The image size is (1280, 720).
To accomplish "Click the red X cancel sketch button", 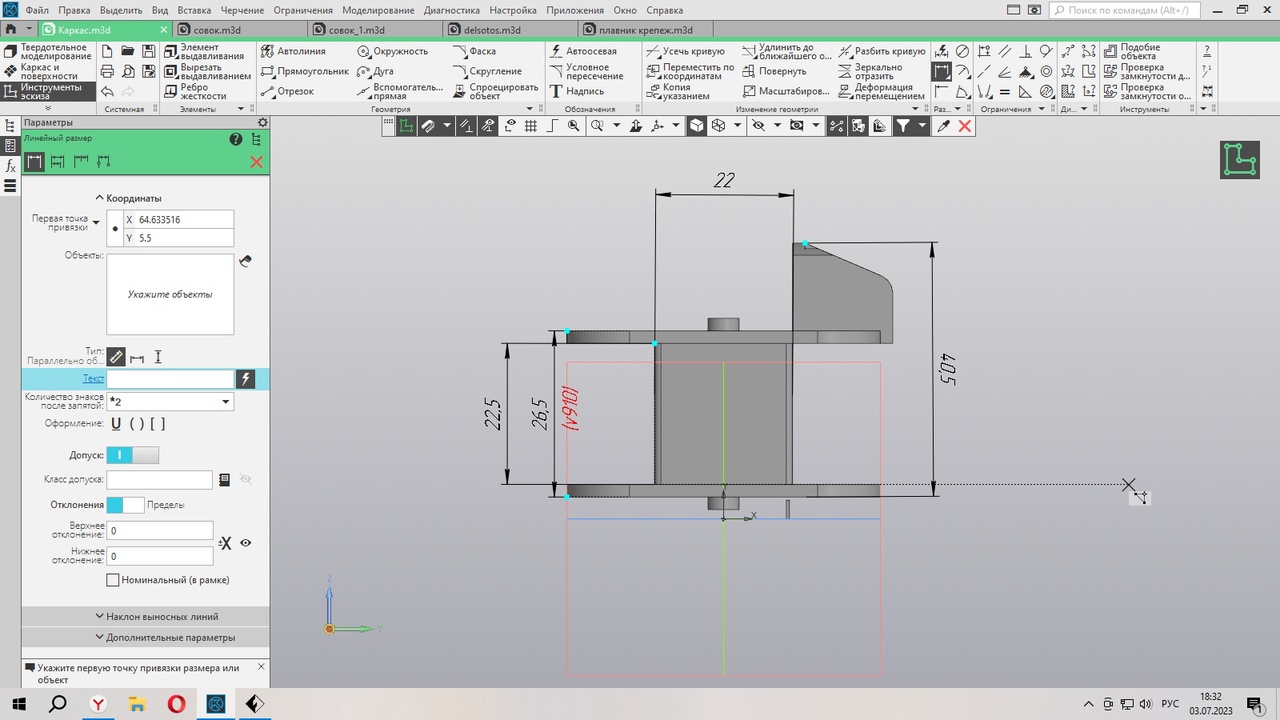I will [964, 126].
